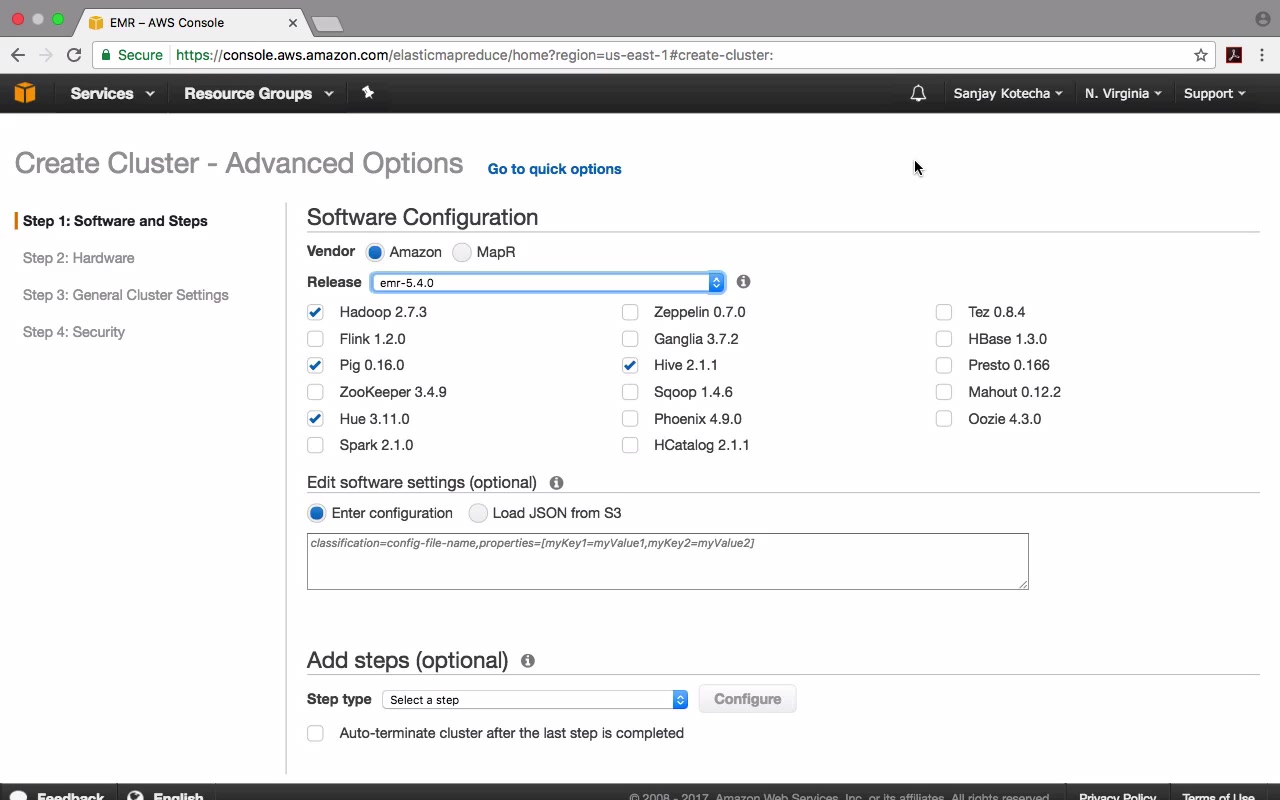Bookmark this page with the star icon
This screenshot has width=1280, height=800.
point(1201,55)
